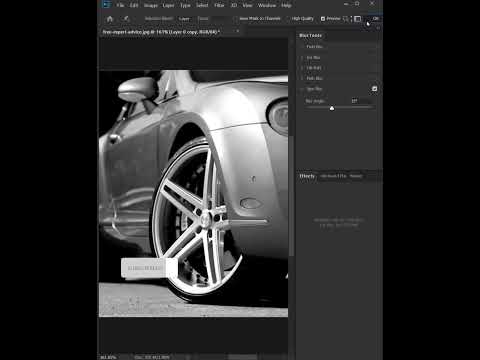
Task: Click the pin tool icon beside Home
Action: pyautogui.click(x=126, y=19)
